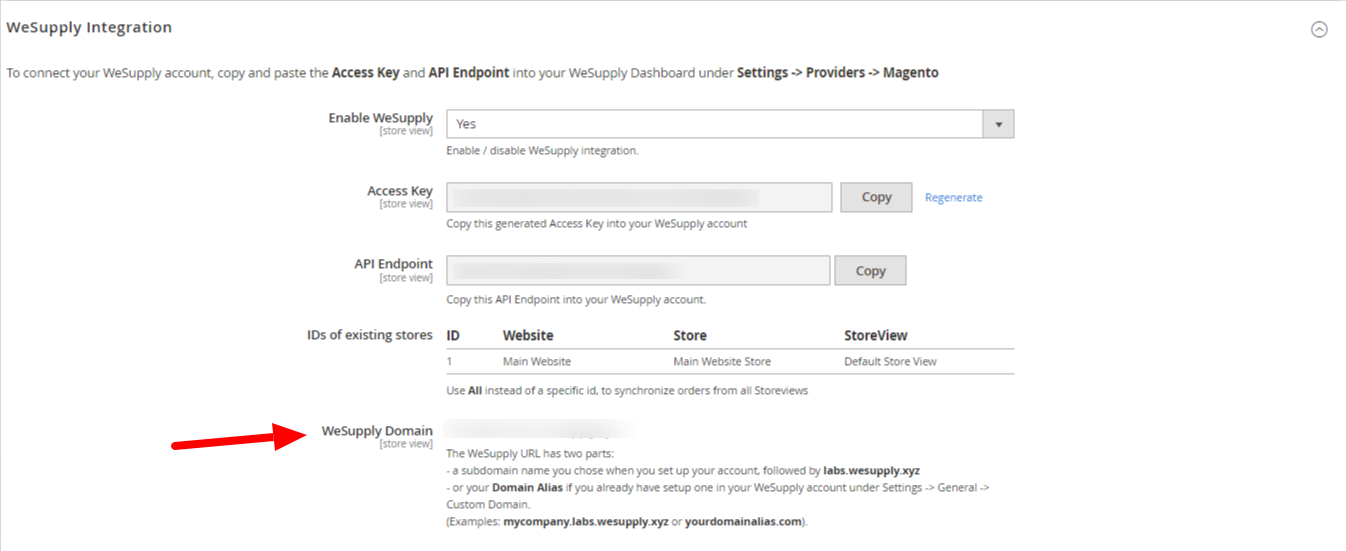Screen dimensions: 1346x551
Task: Click the 'Enable WeSupply' label
Action: pos(381,118)
